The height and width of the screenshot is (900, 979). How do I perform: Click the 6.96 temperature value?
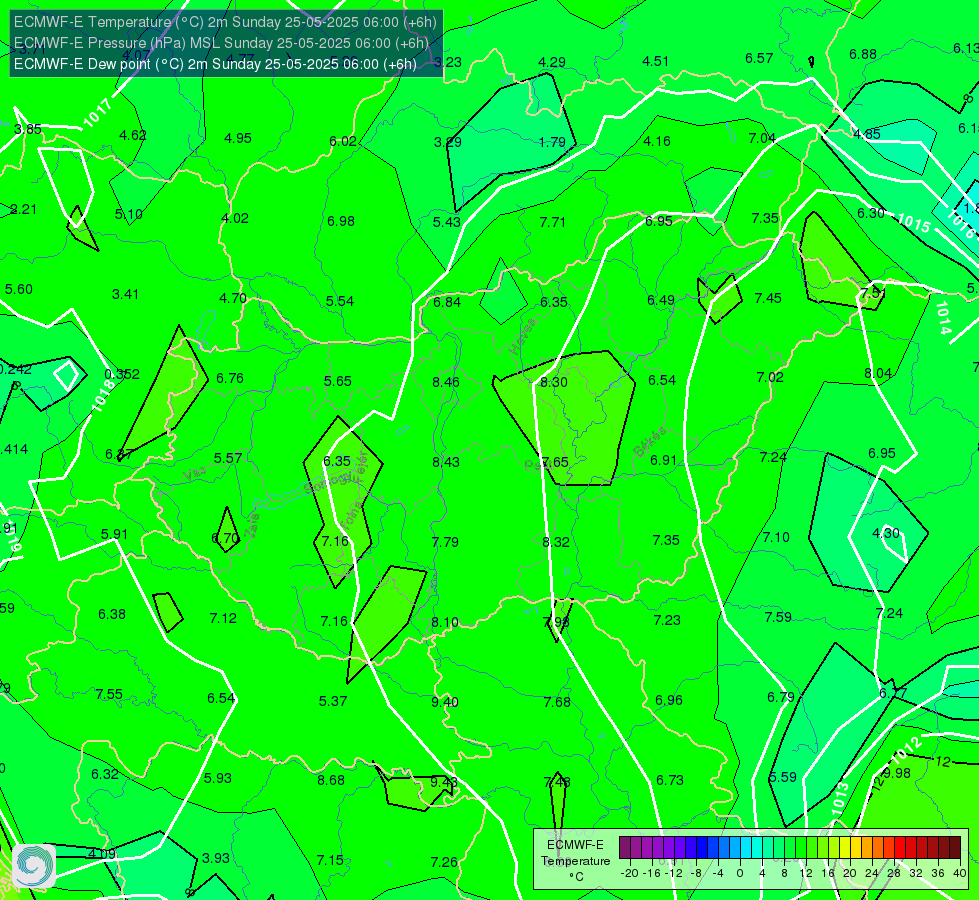coord(669,700)
